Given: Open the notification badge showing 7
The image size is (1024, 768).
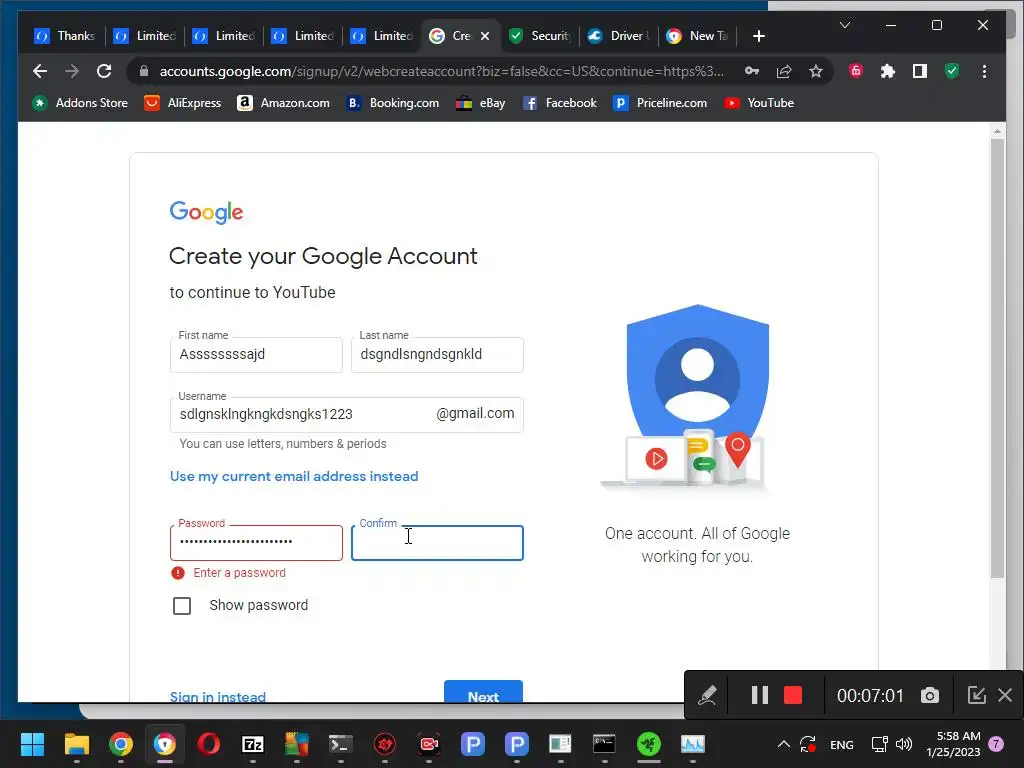Looking at the screenshot, I should pos(996,744).
